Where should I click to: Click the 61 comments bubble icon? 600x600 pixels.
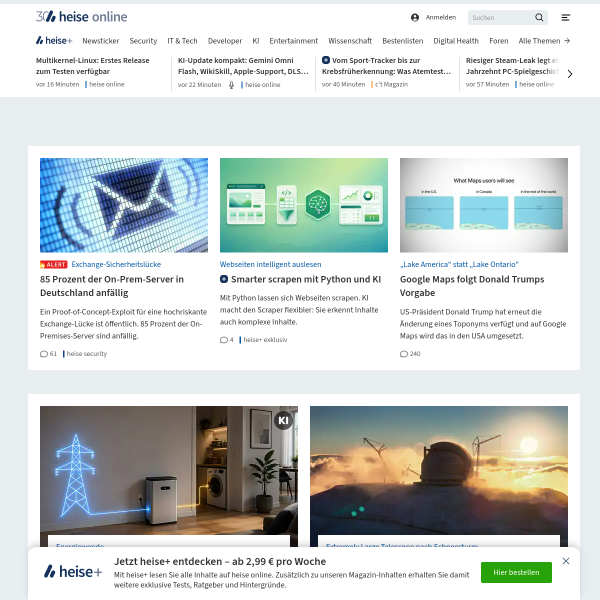pyautogui.click(x=44, y=354)
